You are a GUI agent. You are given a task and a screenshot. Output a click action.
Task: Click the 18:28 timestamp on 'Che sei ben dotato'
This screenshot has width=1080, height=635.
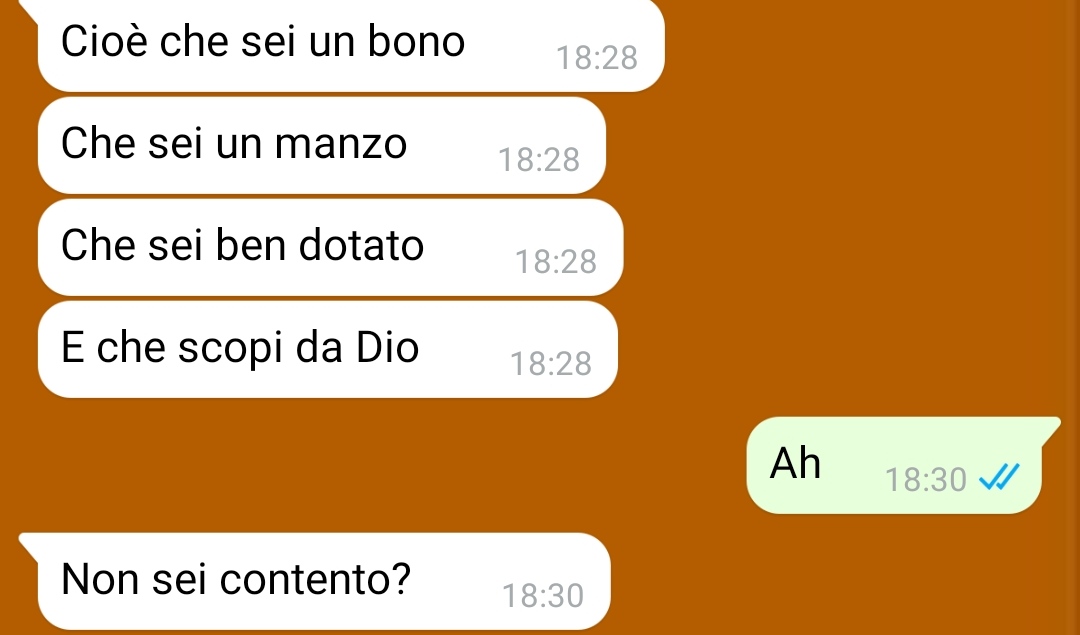coord(556,262)
